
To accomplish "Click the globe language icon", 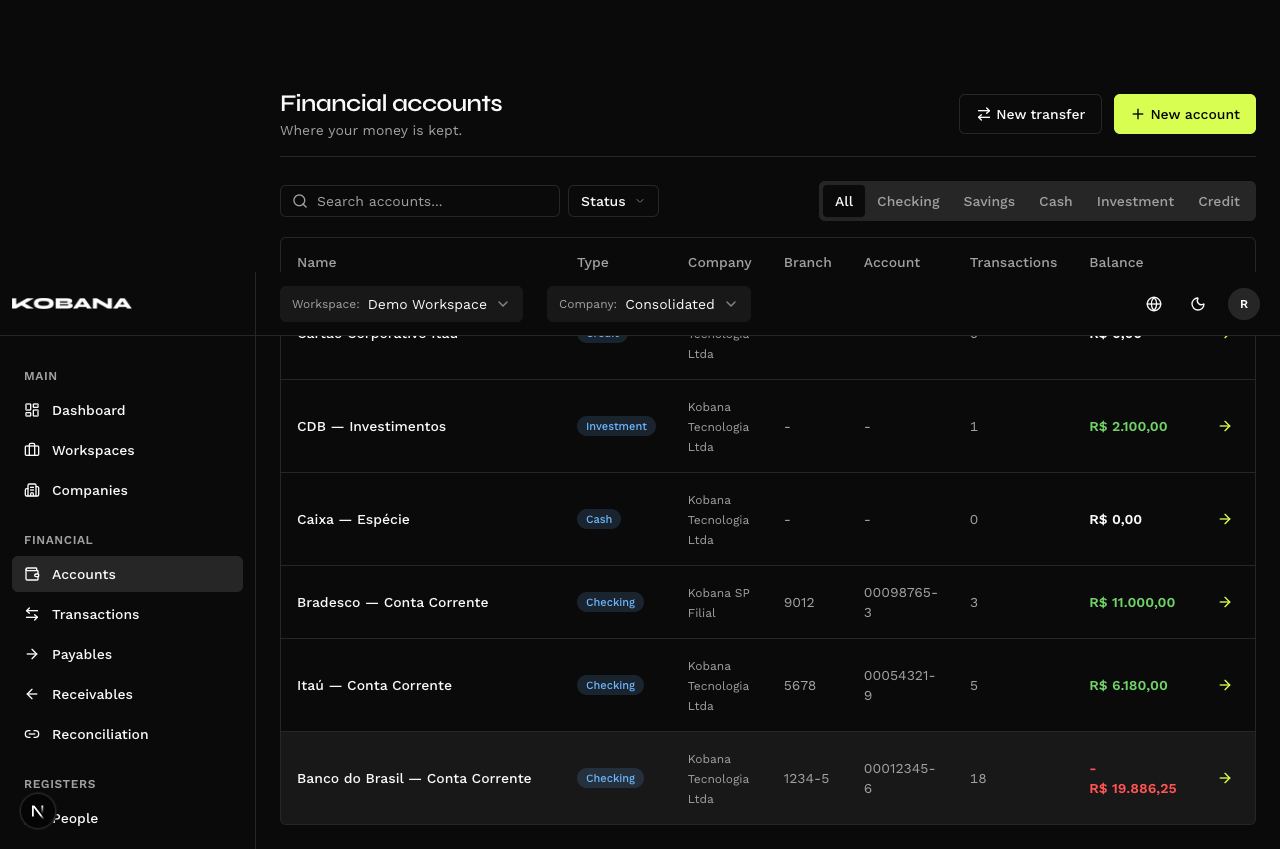I will tap(1154, 304).
